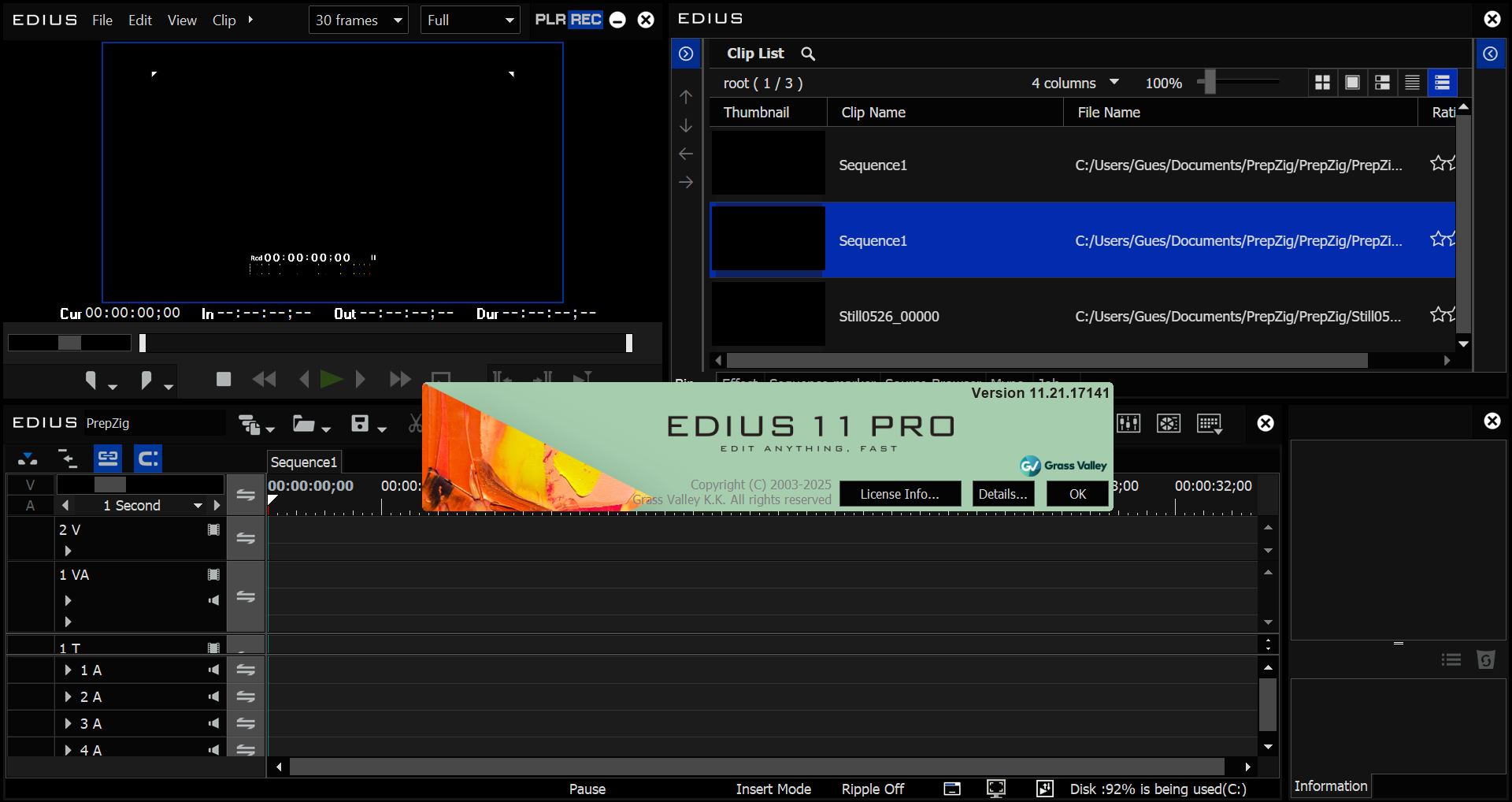This screenshot has height=802, width=1512.
Task: Open the Set Out dropdown arrow
Action: click(x=169, y=387)
